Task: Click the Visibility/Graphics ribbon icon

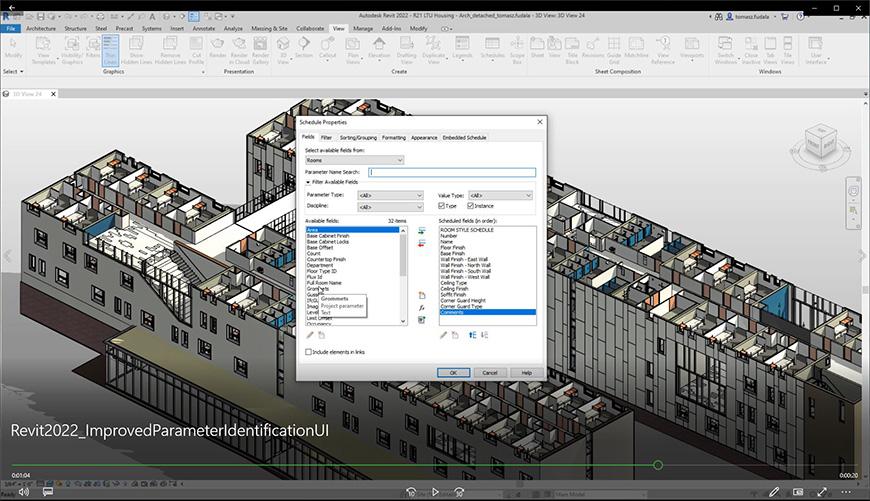Action: click(72, 50)
